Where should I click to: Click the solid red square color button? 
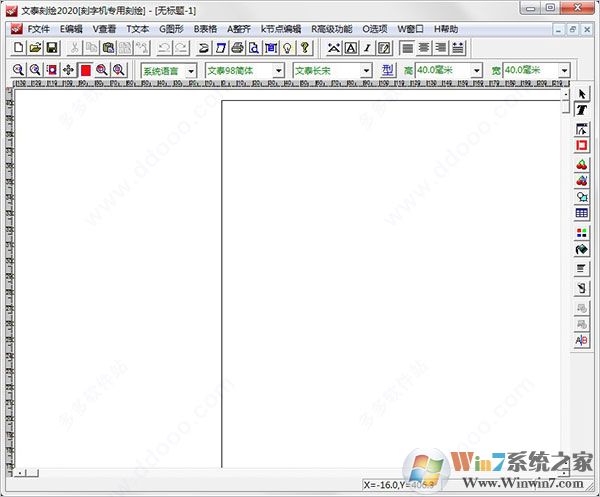point(86,70)
